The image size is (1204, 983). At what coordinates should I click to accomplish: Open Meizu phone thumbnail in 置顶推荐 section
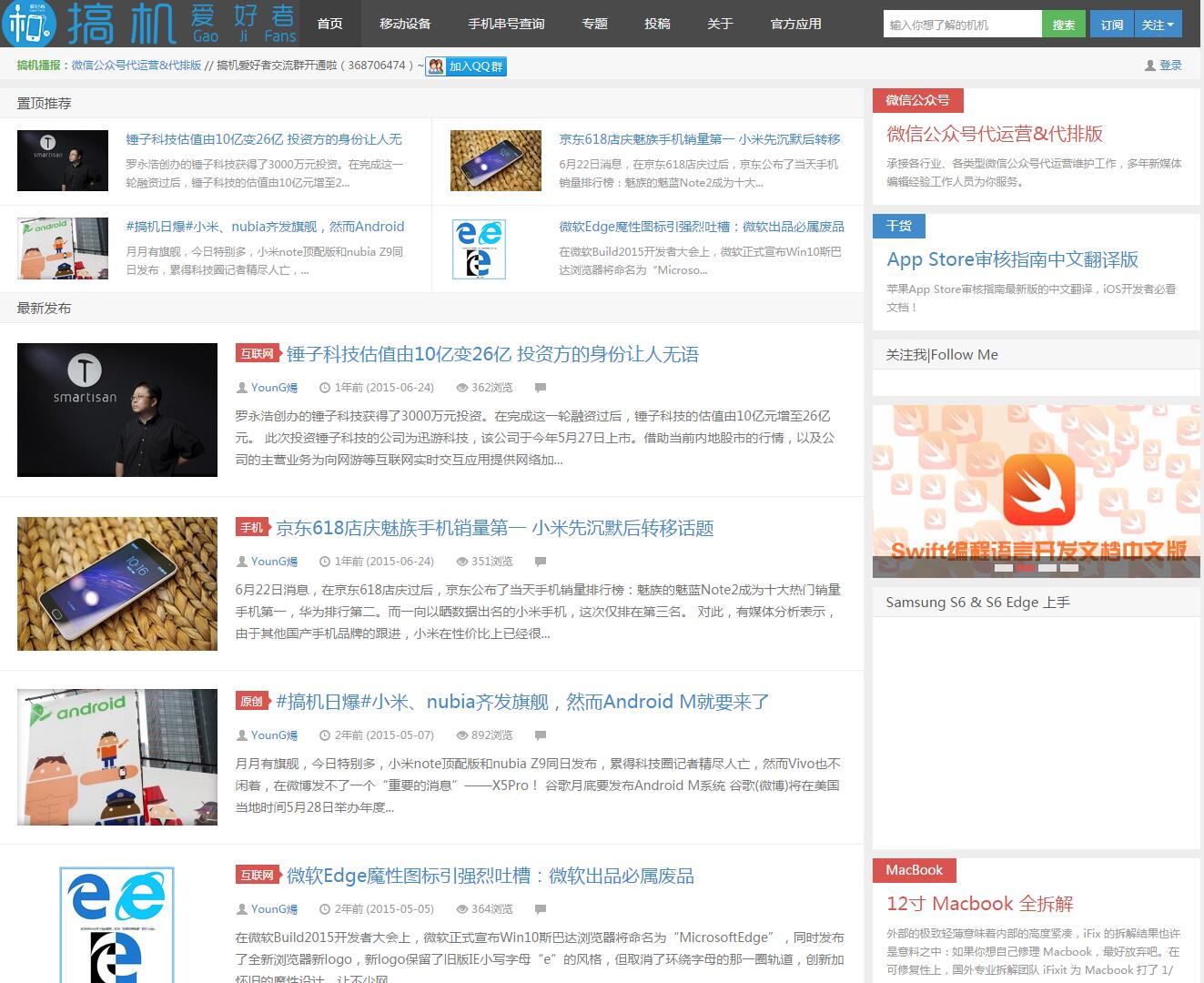point(496,161)
